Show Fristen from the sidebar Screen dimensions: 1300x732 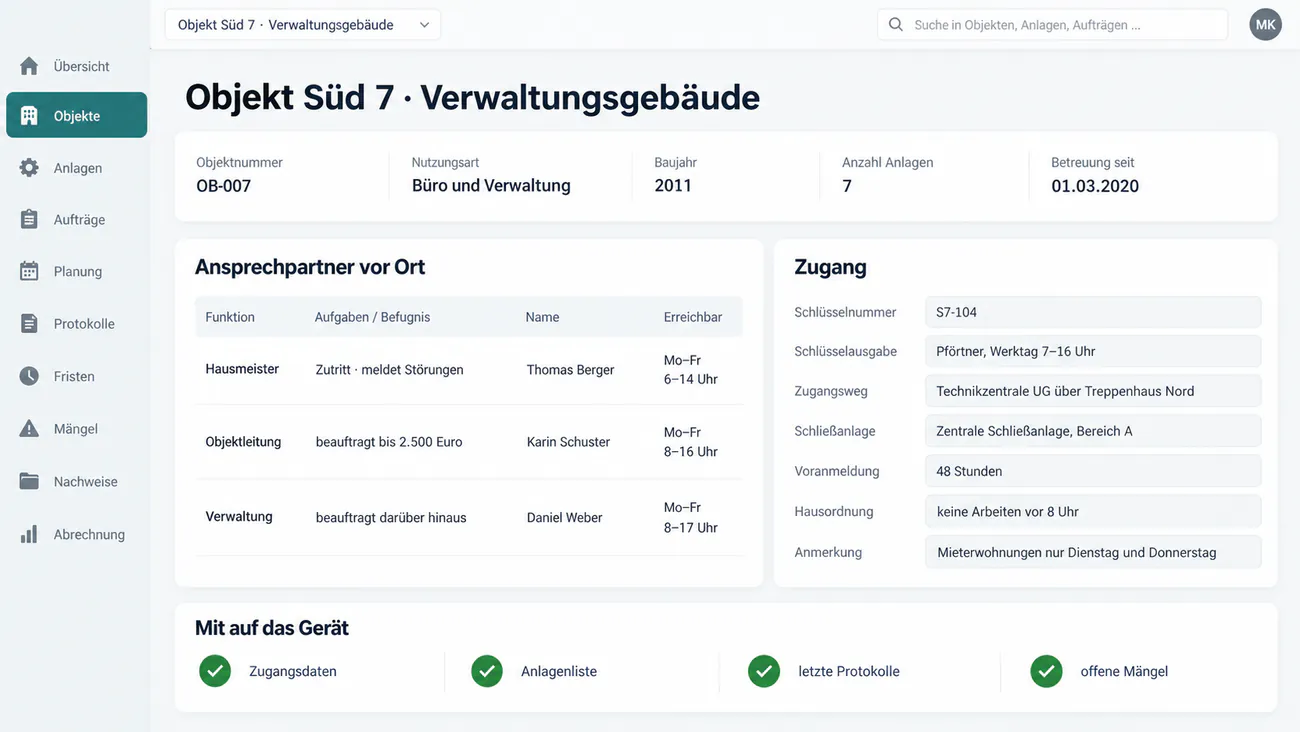(76, 376)
